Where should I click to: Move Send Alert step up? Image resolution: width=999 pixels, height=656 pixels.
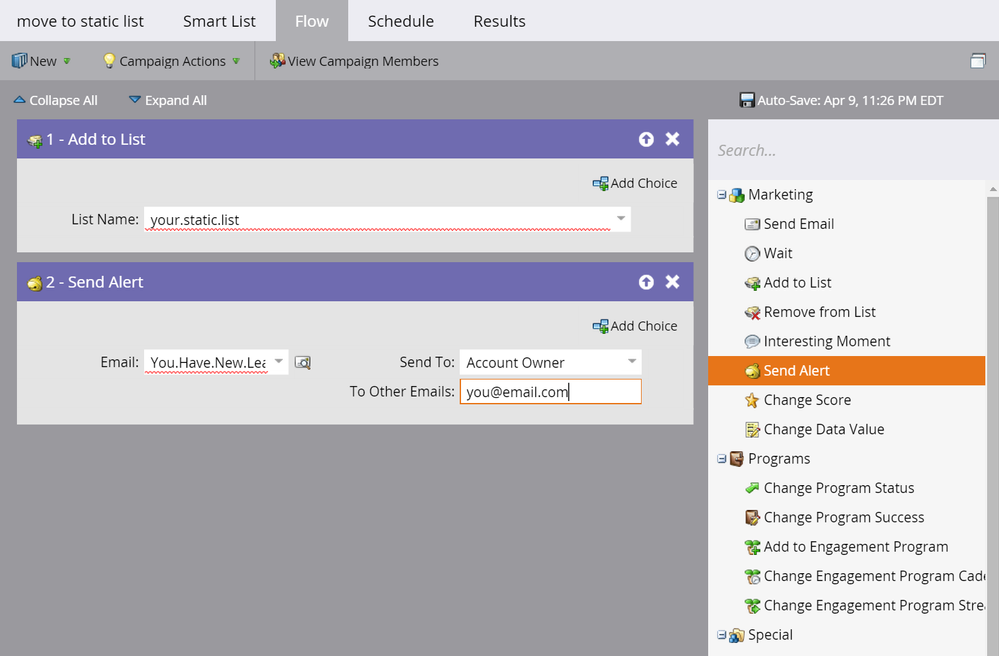(x=646, y=282)
